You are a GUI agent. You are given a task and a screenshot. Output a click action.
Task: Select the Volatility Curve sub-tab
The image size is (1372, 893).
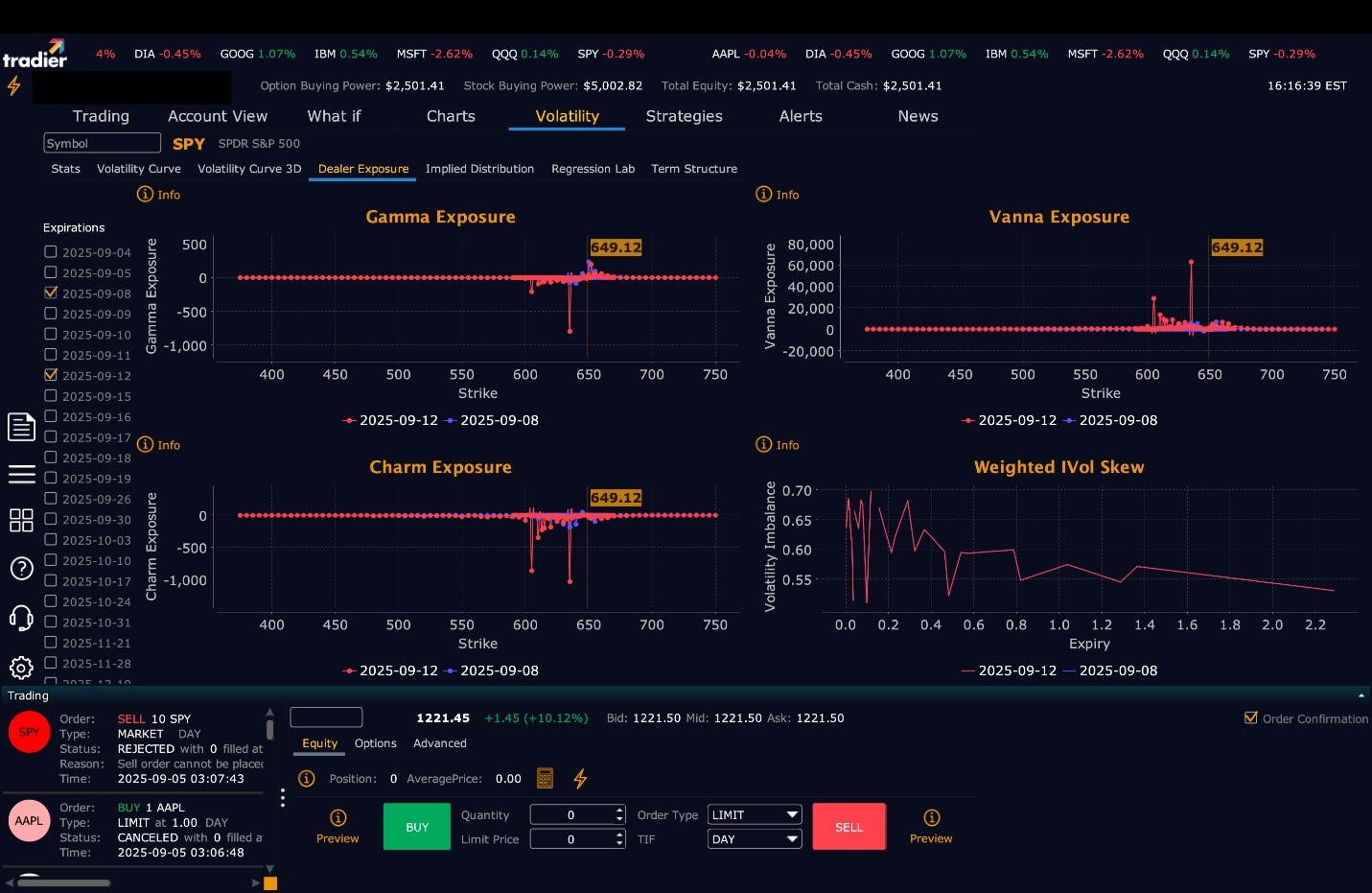point(139,169)
